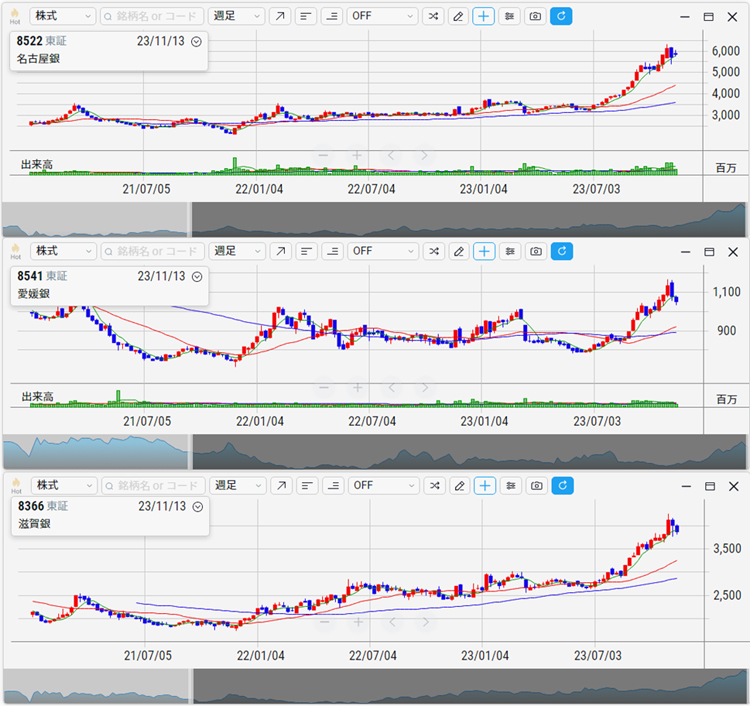750x706 pixels.
Task: Click the top chart's range navigator slider
Action: [468, 219]
